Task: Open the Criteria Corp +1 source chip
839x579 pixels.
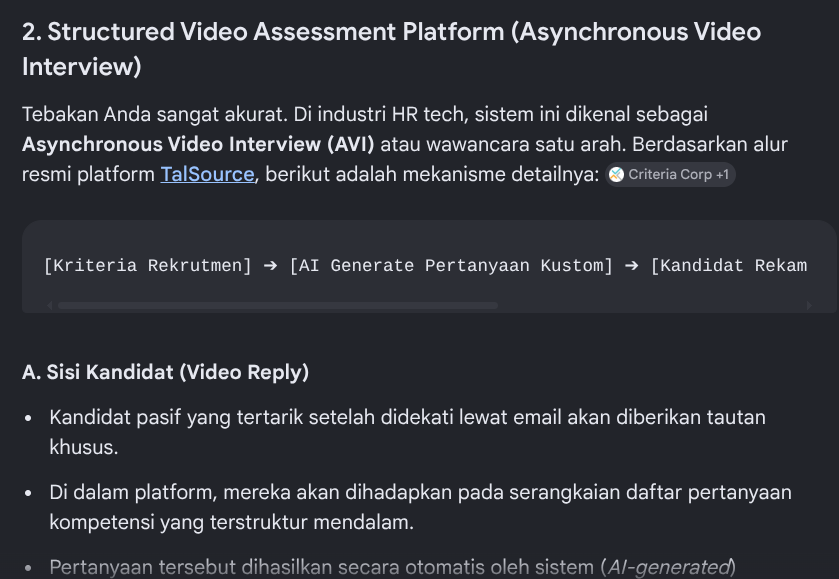Action: [x=670, y=174]
